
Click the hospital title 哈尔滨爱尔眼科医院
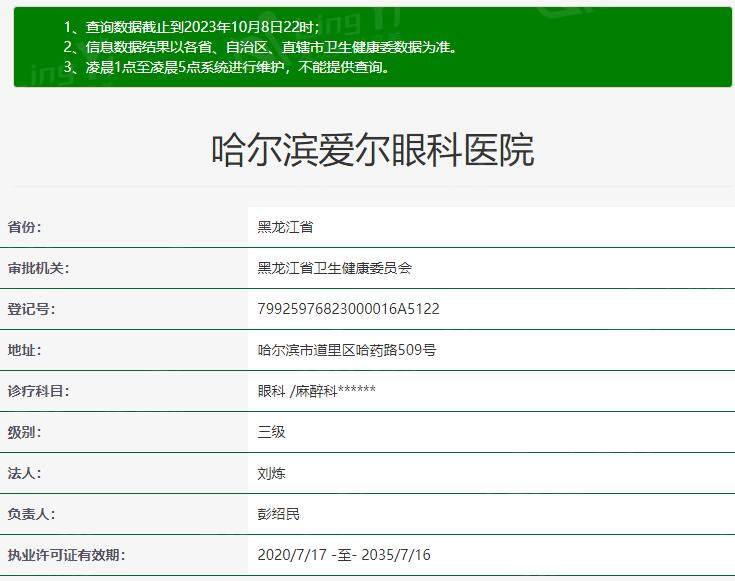click(373, 150)
